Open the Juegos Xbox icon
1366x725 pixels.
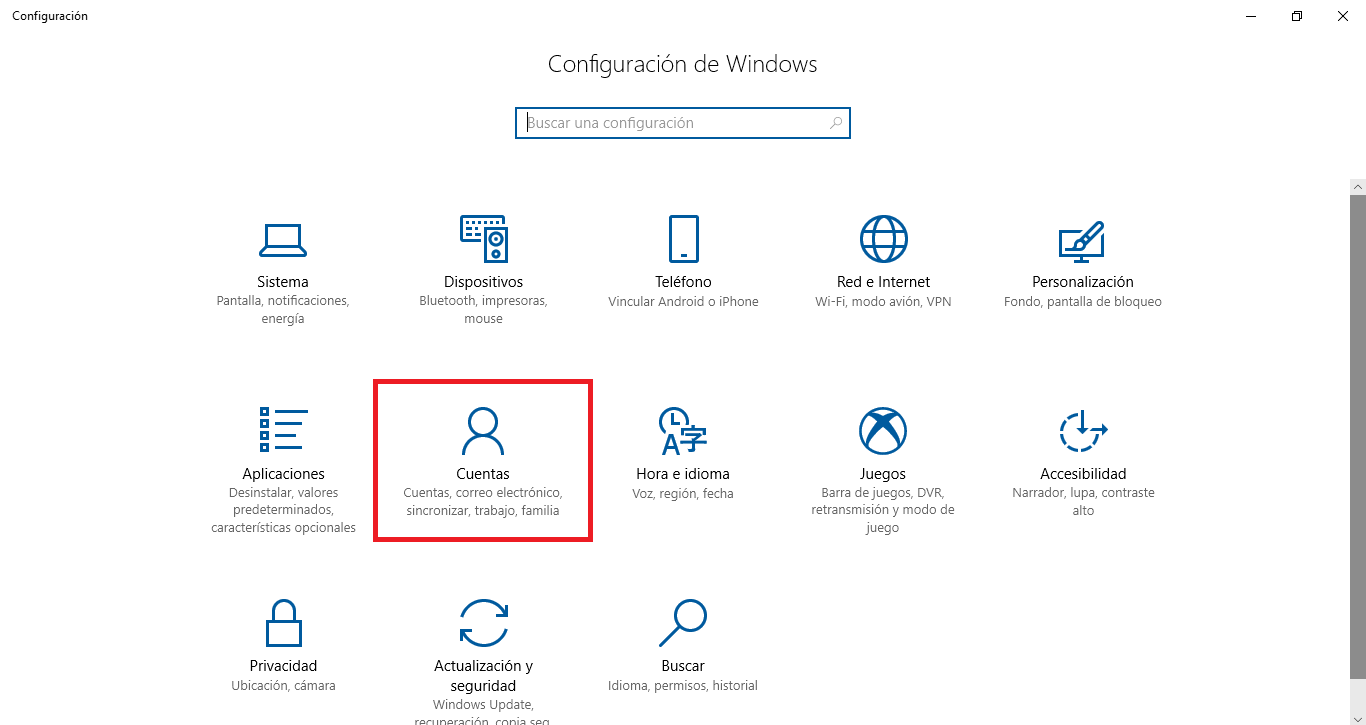click(883, 431)
